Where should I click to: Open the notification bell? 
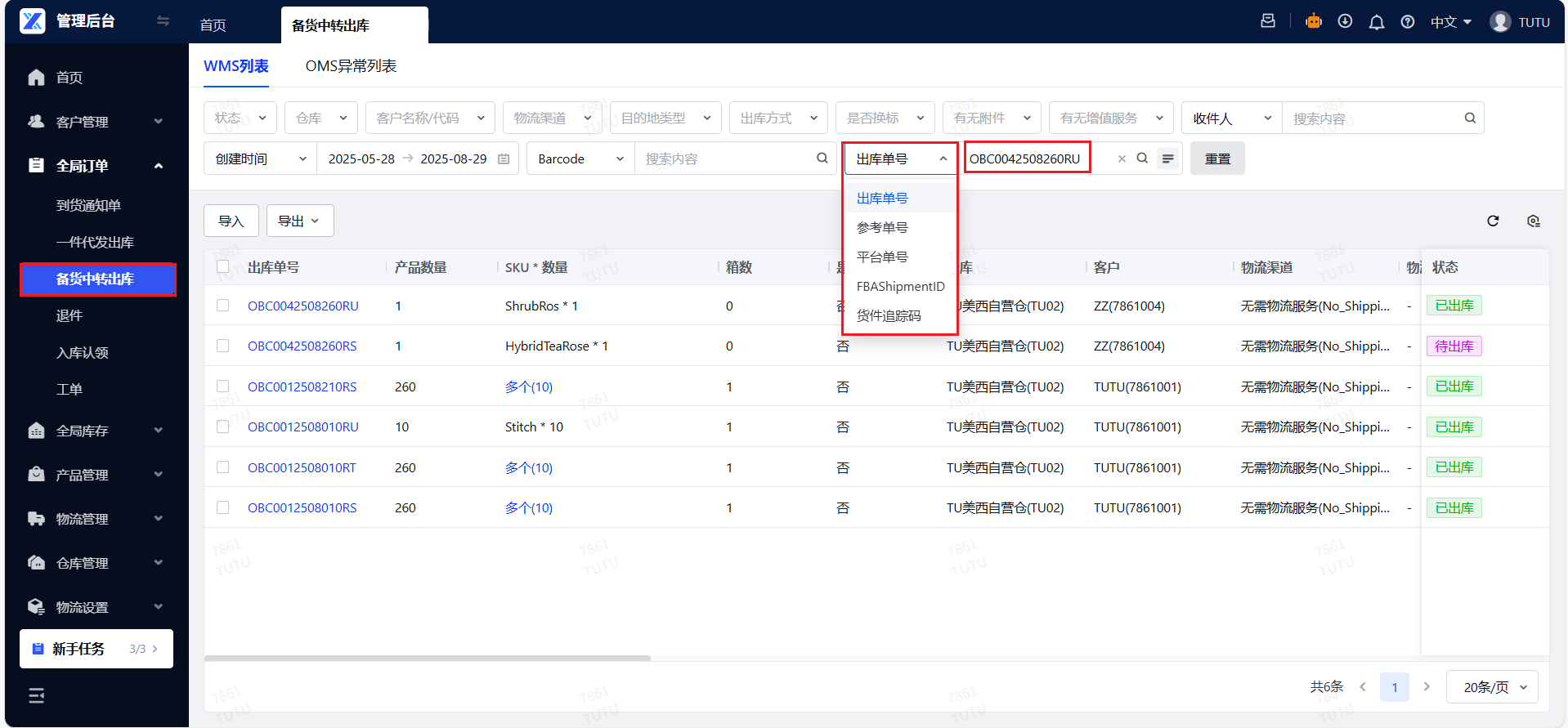(x=1377, y=22)
